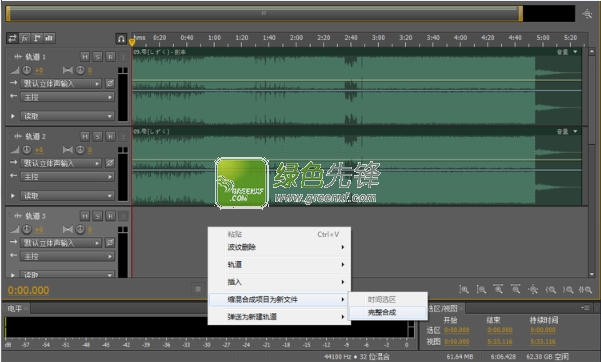Open the 插入 submenu in context menu

pos(279,282)
